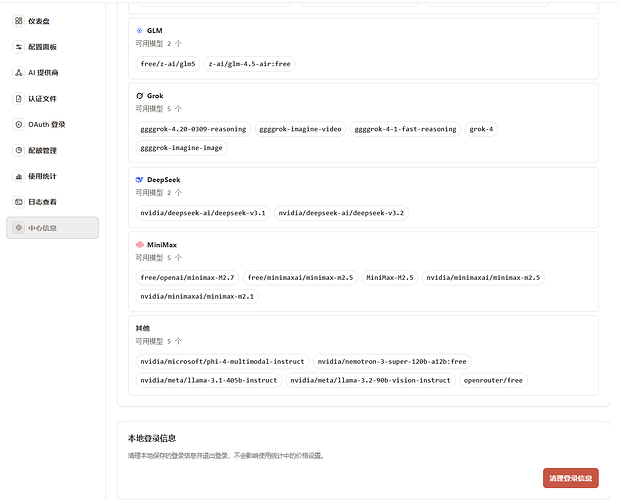Viewport: 619px width, 500px height.
Task: Click the 中心信息 gear icon
Action: coord(19,228)
